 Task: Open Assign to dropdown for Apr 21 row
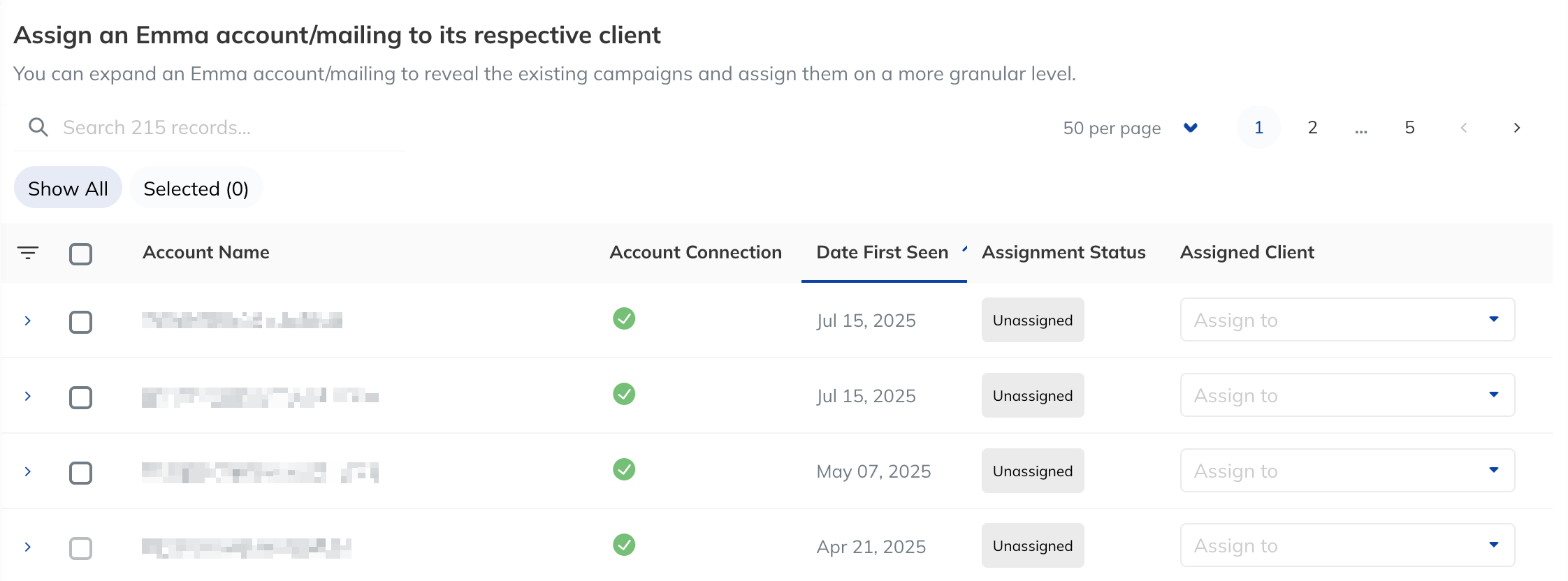point(1347,545)
